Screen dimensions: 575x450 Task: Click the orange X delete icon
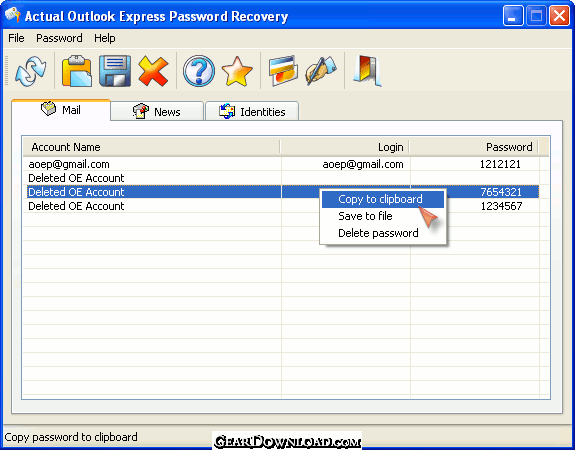[153, 71]
